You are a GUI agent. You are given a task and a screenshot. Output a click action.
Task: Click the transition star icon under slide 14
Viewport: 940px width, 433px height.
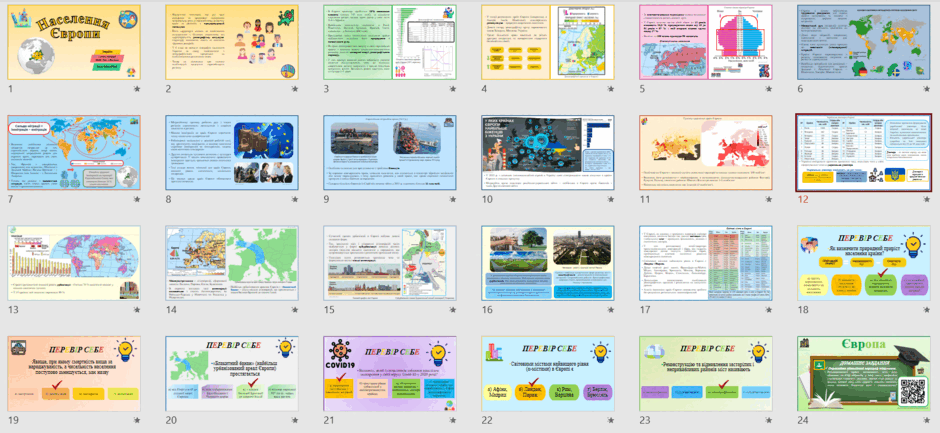point(294,309)
